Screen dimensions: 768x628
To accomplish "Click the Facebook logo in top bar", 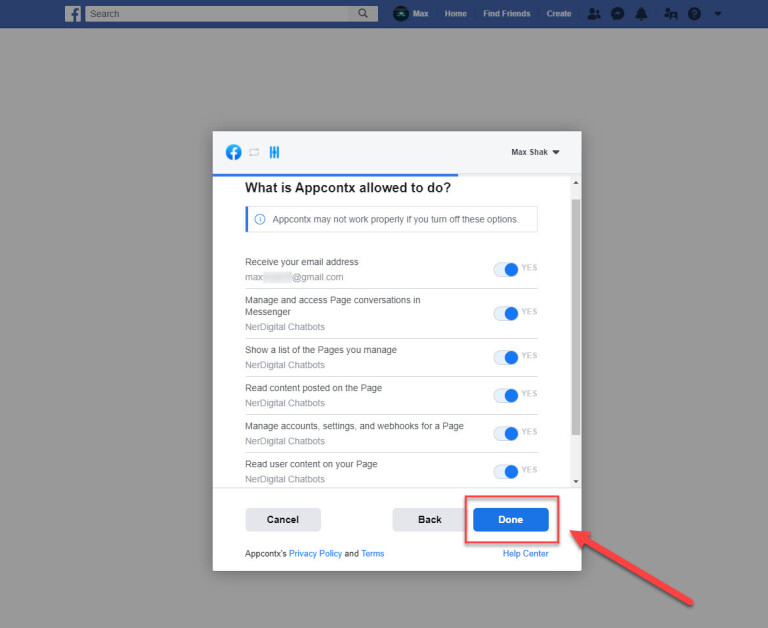I will coord(73,14).
